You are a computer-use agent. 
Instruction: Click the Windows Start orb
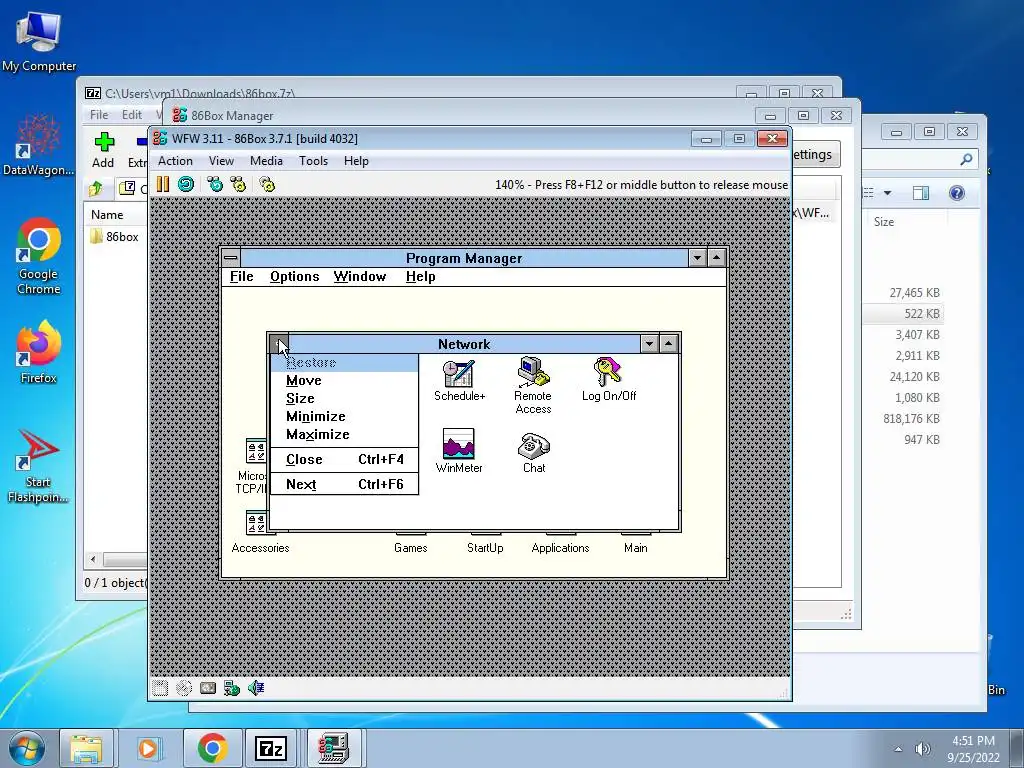pyautogui.click(x=27, y=748)
